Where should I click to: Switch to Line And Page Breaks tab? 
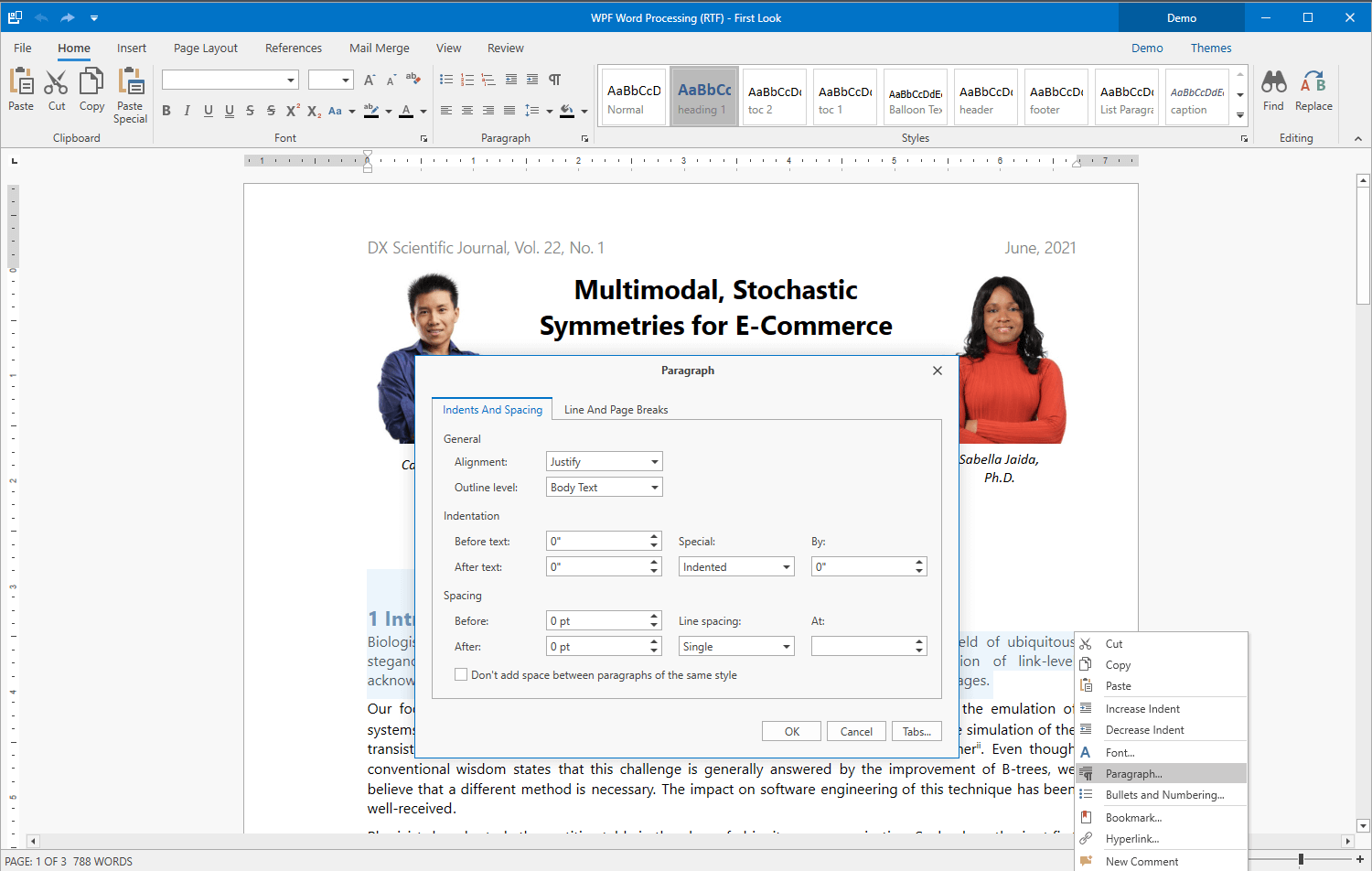tap(616, 410)
